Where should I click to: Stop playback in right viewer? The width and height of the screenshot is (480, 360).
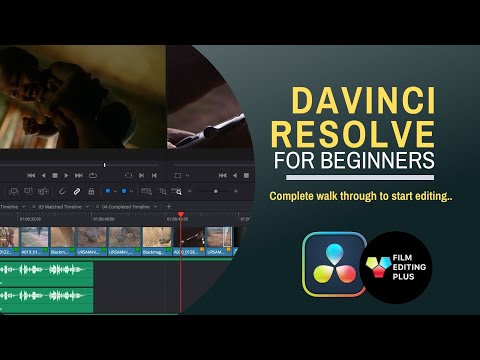[x=246, y=175]
